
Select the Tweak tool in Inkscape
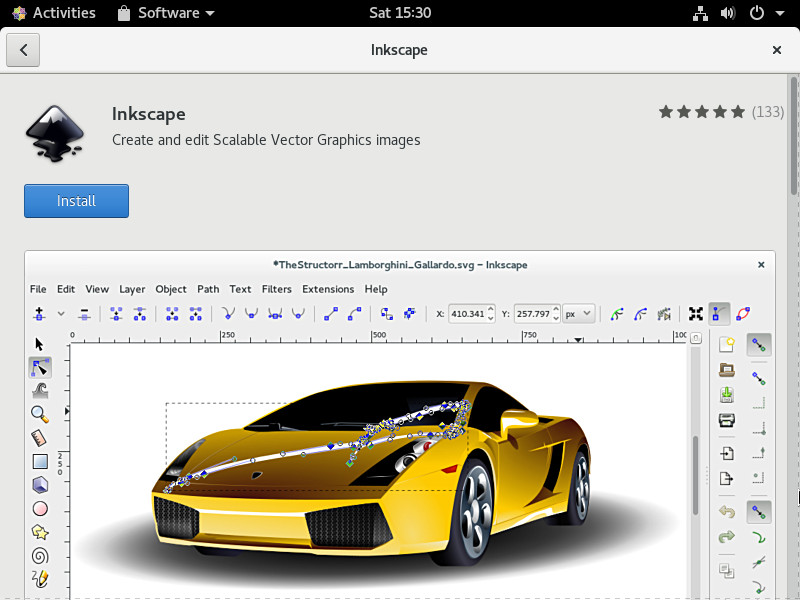point(40,391)
